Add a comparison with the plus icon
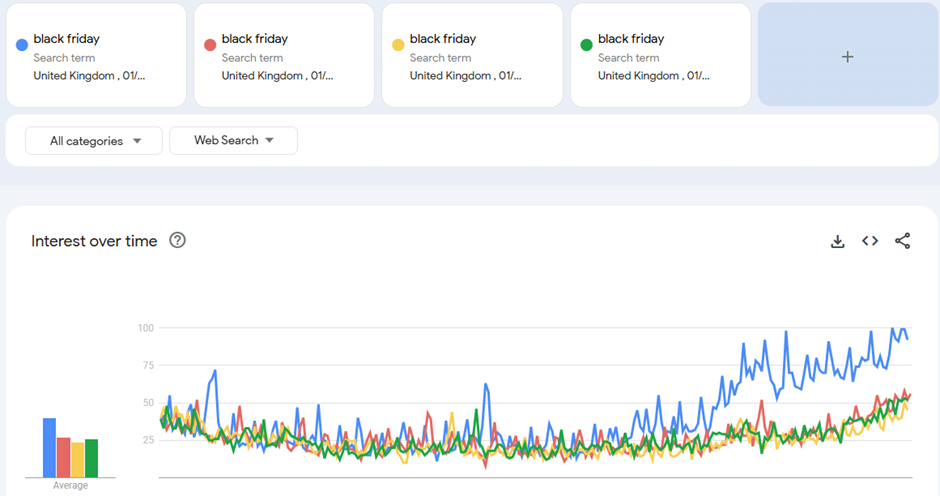Screen dimensions: 940x496 point(847,56)
